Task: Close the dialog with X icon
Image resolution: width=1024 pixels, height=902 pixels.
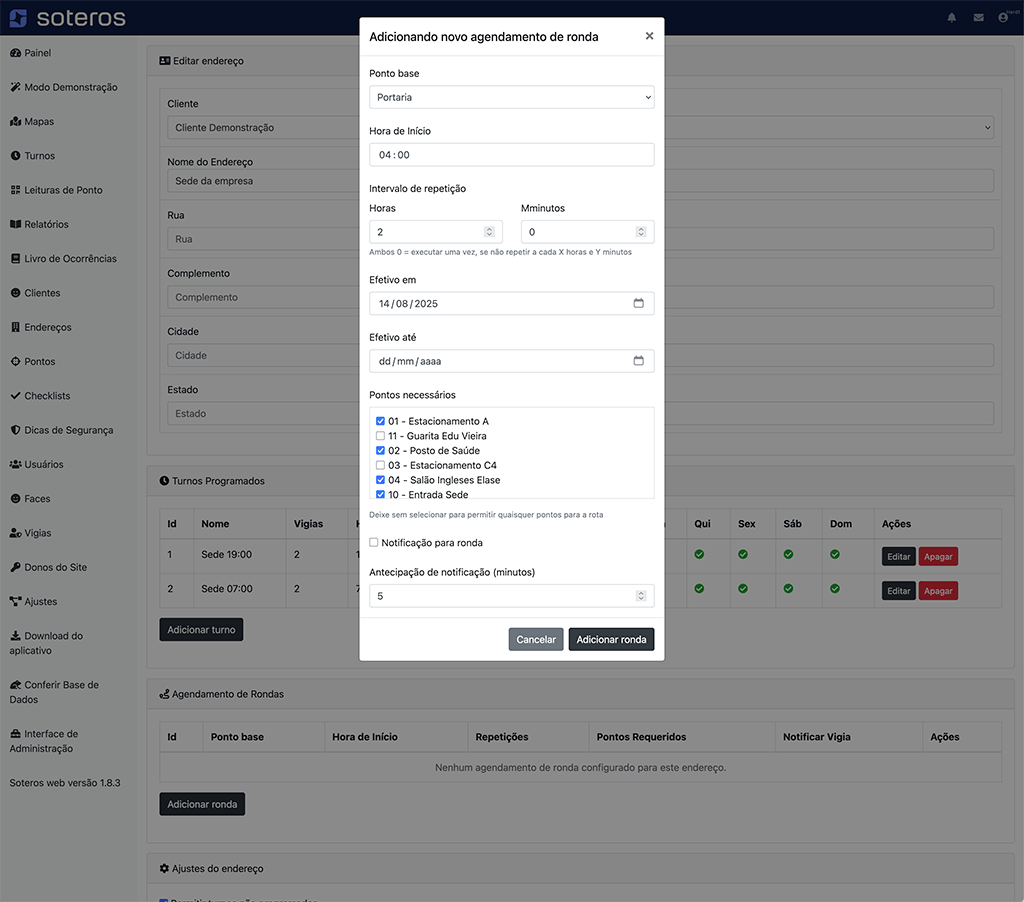Action: pyautogui.click(x=649, y=36)
